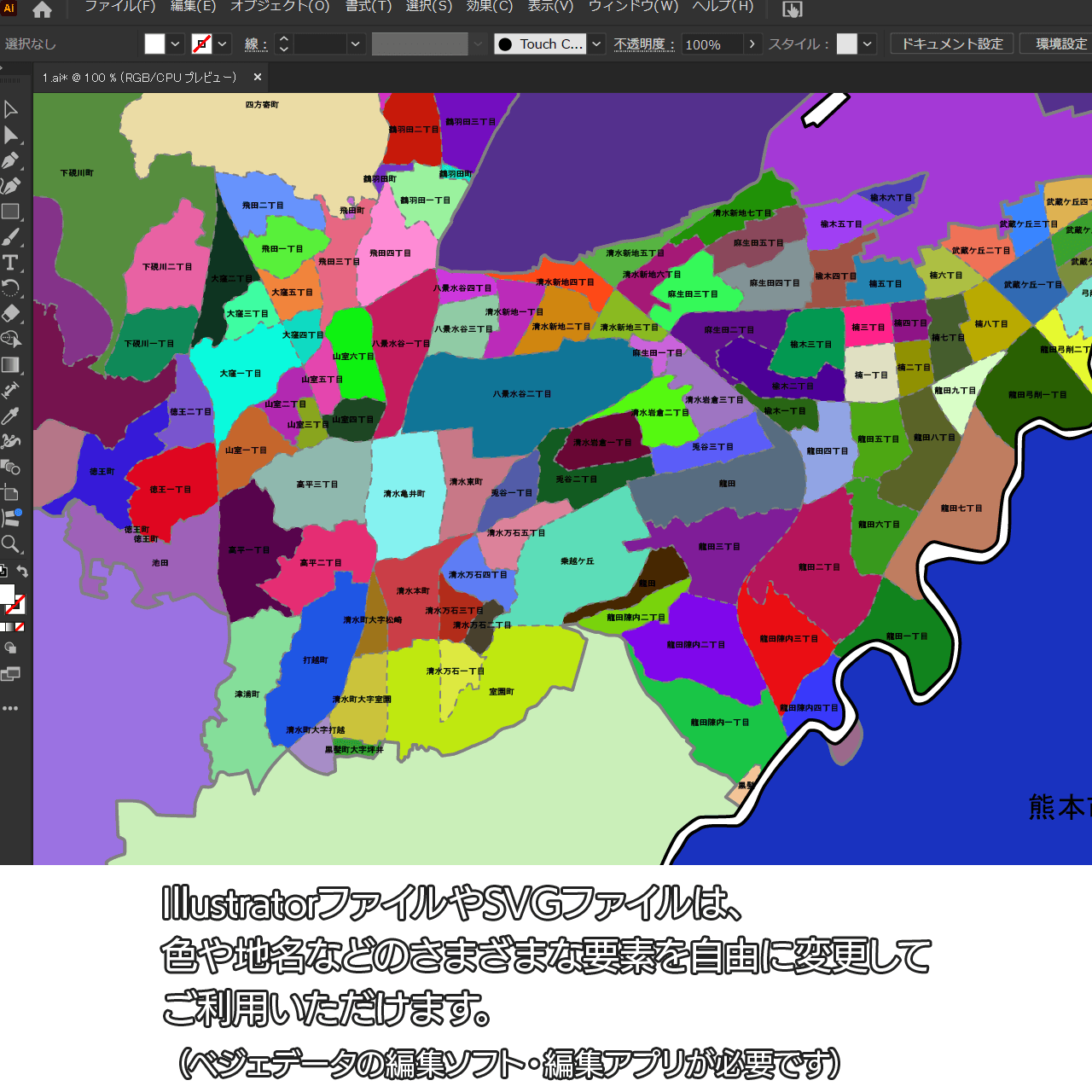Viewport: 1092px width, 1092px height.
Task: Set paint to None in toolbar
Action: 20,627
